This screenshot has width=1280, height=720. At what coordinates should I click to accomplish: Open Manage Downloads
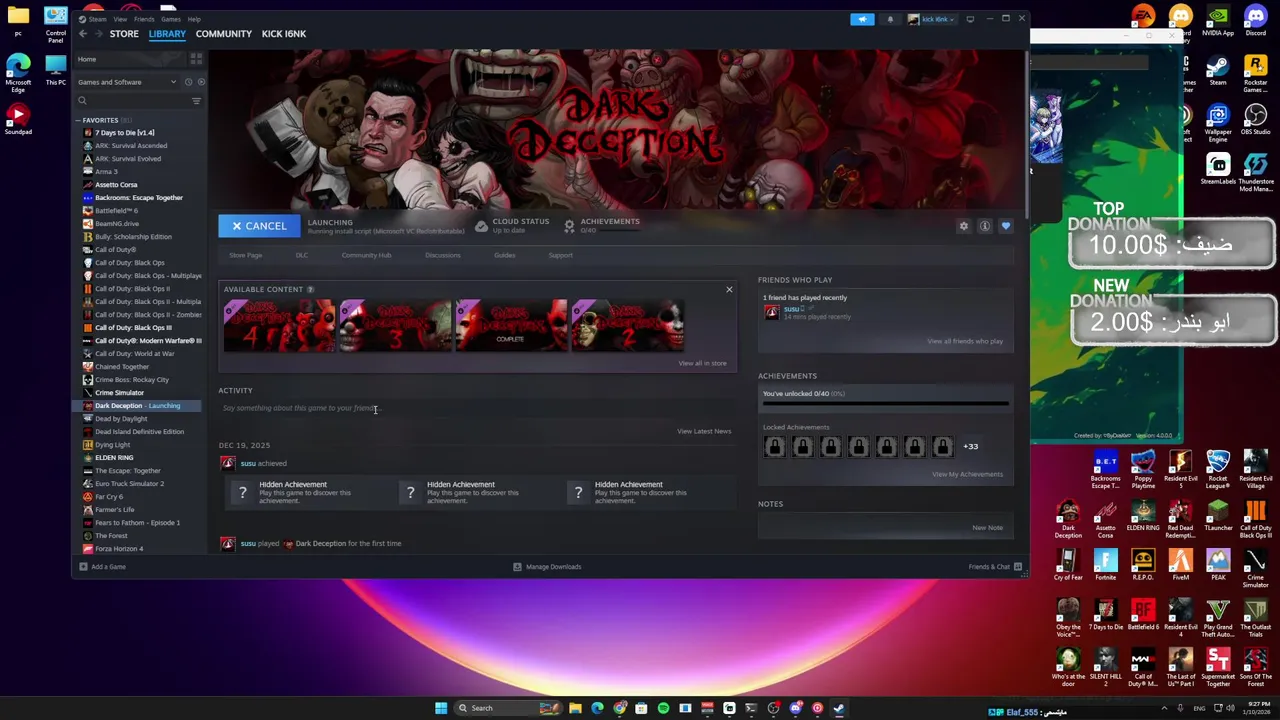(547, 567)
